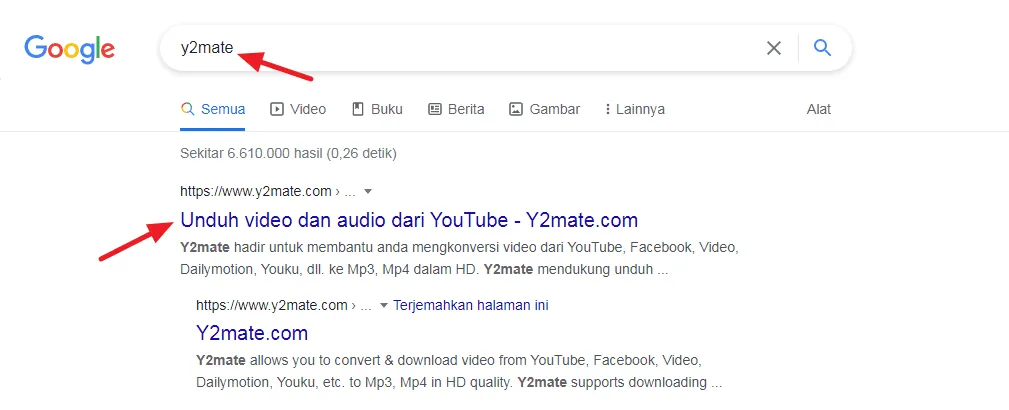This screenshot has width=1009, height=410.
Task: Select the Semua tab
Action: 213,109
